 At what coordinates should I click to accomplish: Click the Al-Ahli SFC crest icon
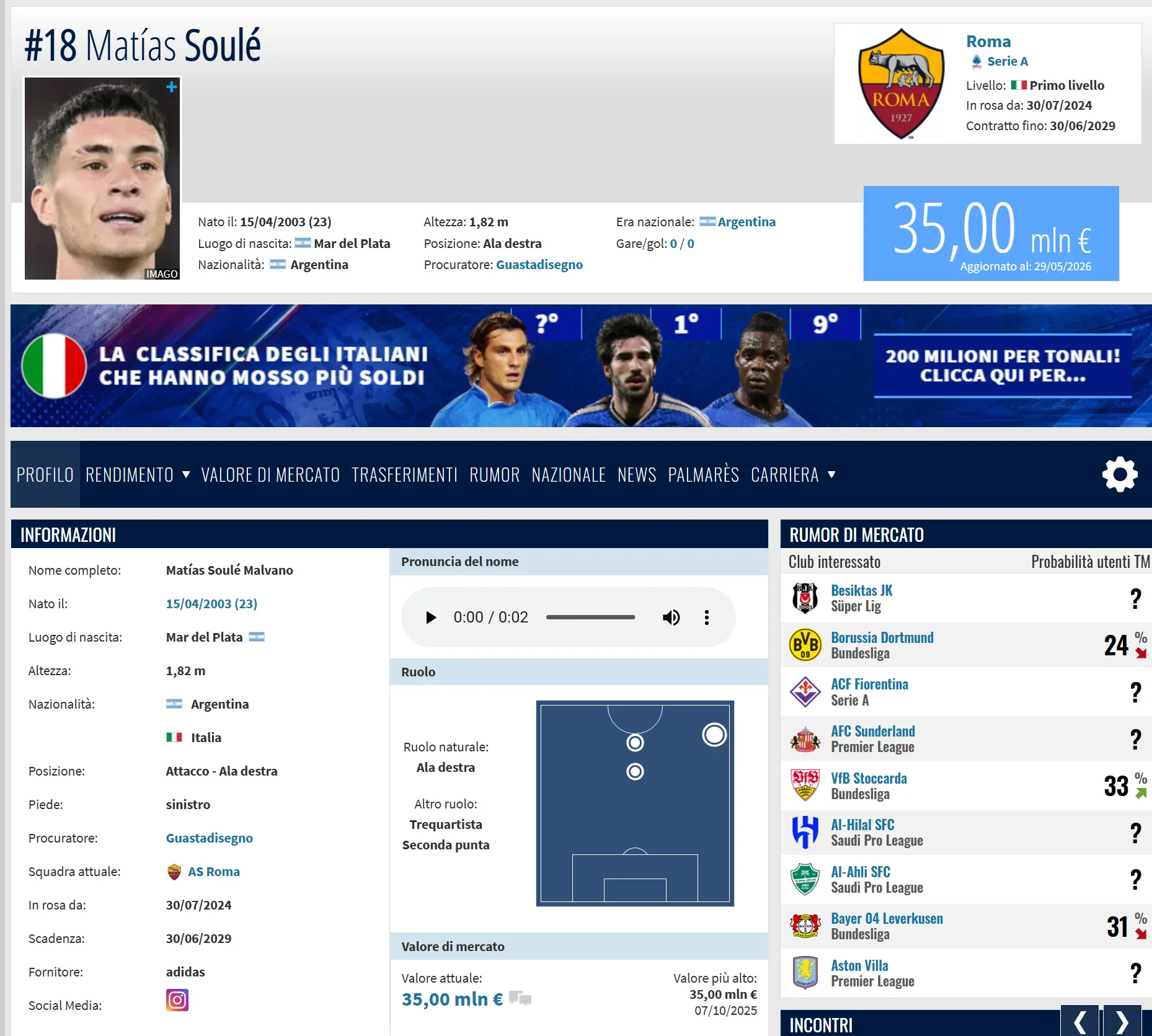[805, 880]
